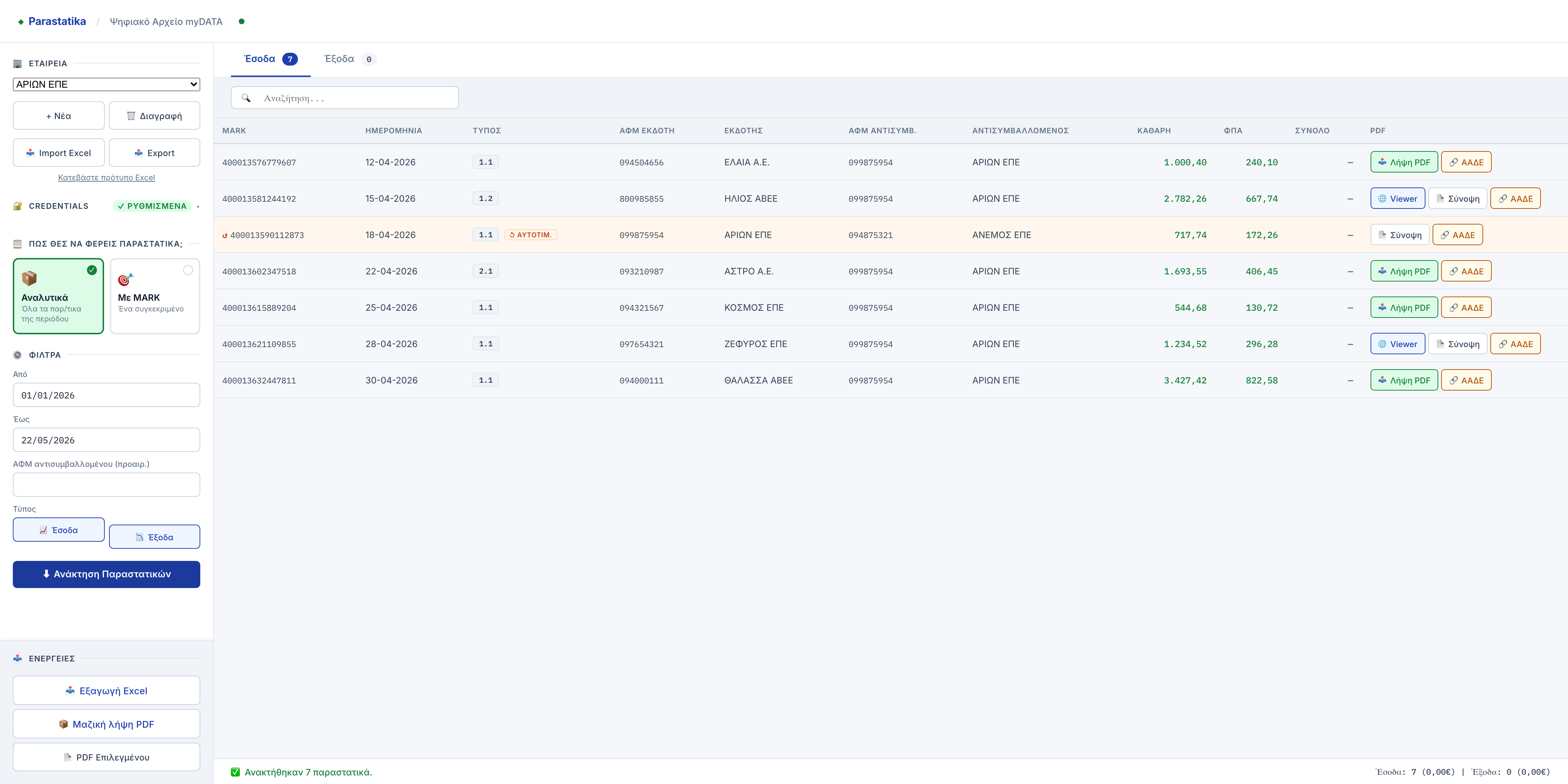Download PDF for ΕΛΑΙΑ Α.Ε. row
Screen dimensions: 1568x784
coord(1404,162)
